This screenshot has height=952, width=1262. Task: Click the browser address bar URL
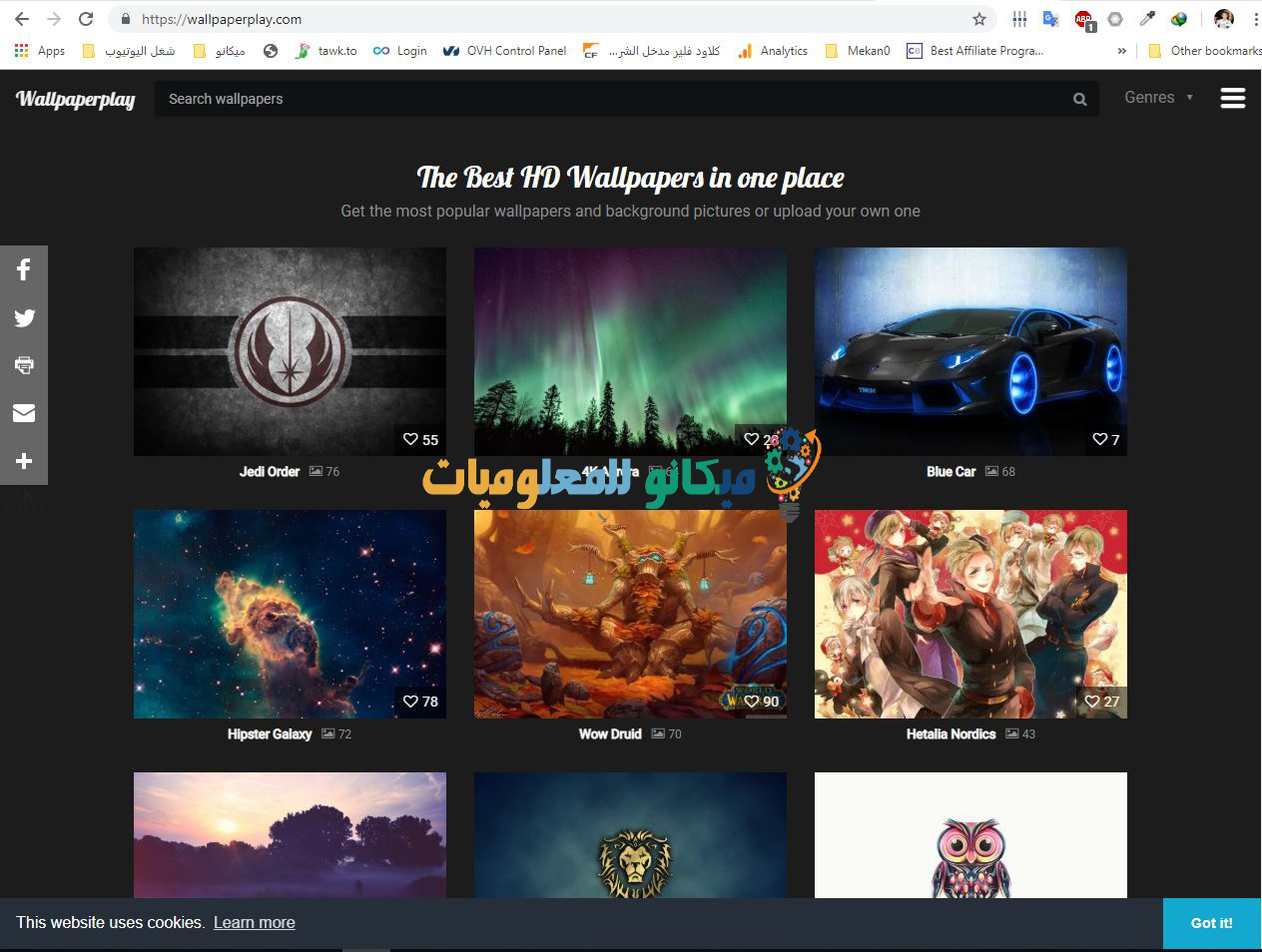(x=222, y=19)
